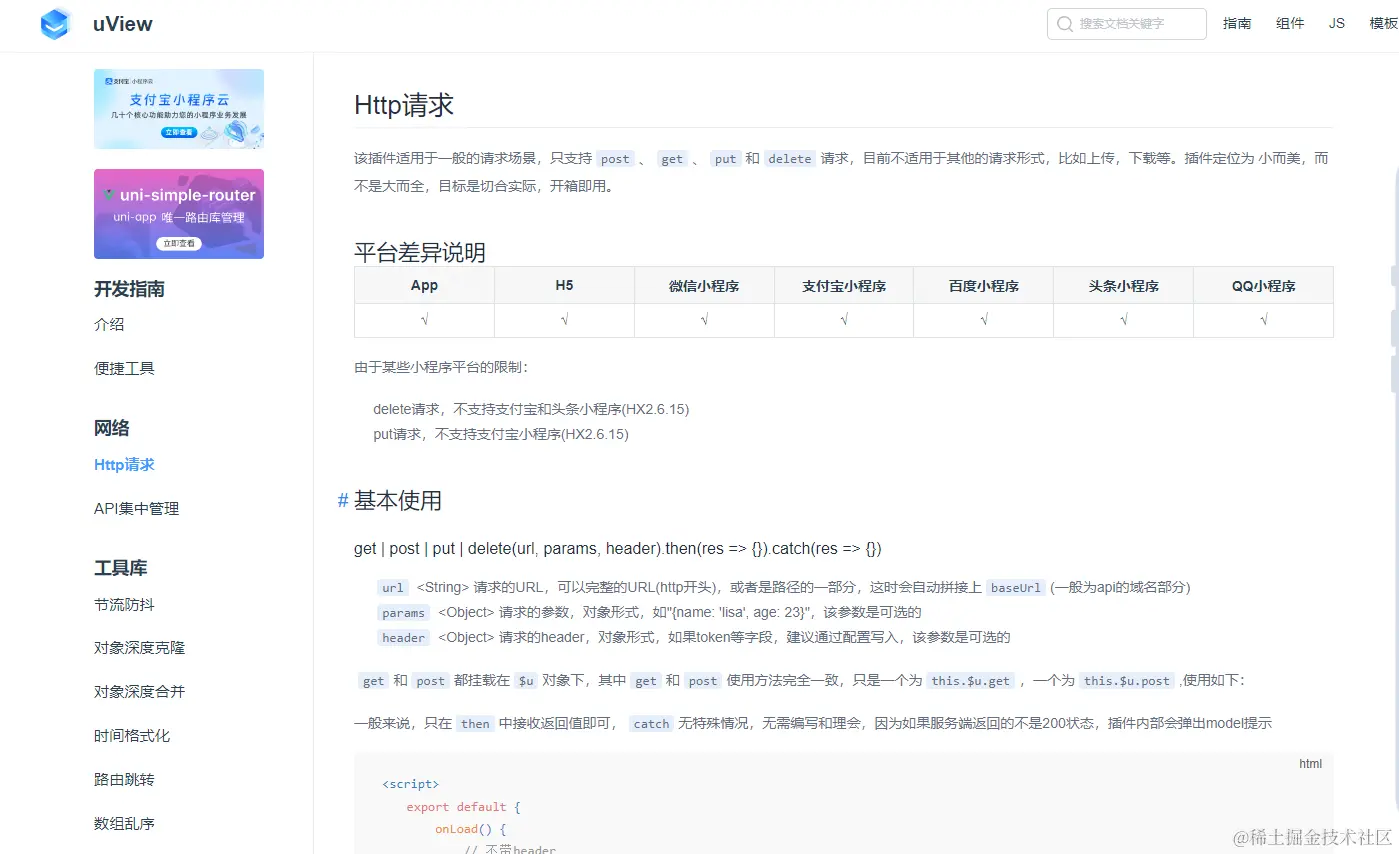Open the uni-simple-router banner ad
The width and height of the screenshot is (1399, 854).
pyautogui.click(x=179, y=214)
